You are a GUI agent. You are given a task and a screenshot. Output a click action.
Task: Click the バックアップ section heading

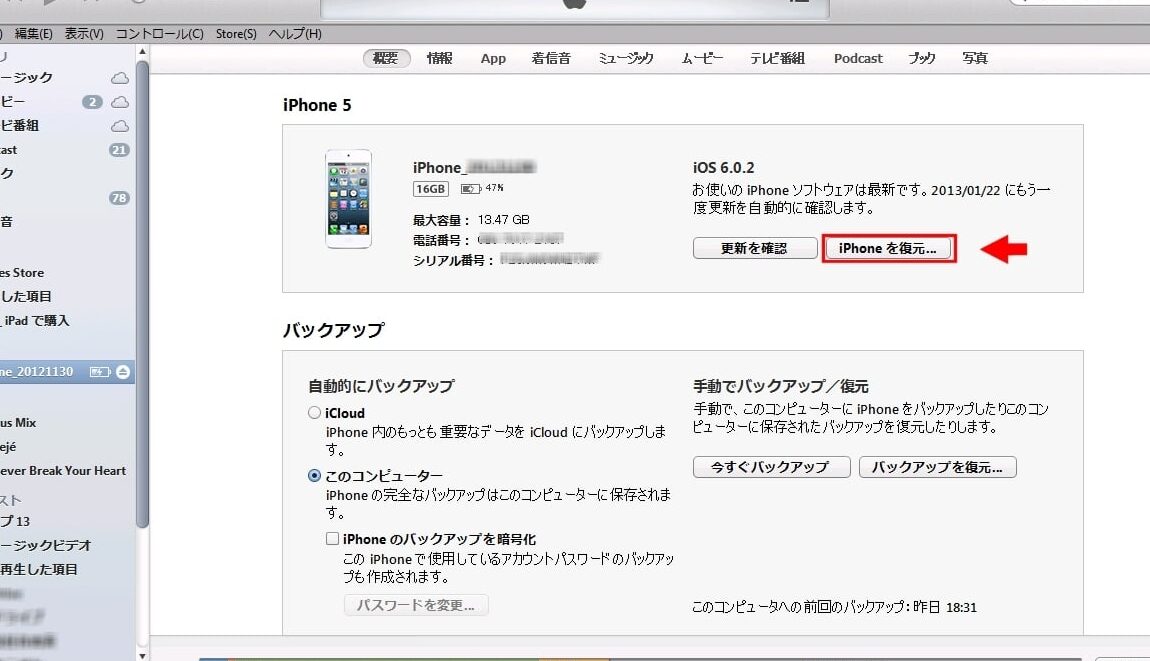coord(334,330)
